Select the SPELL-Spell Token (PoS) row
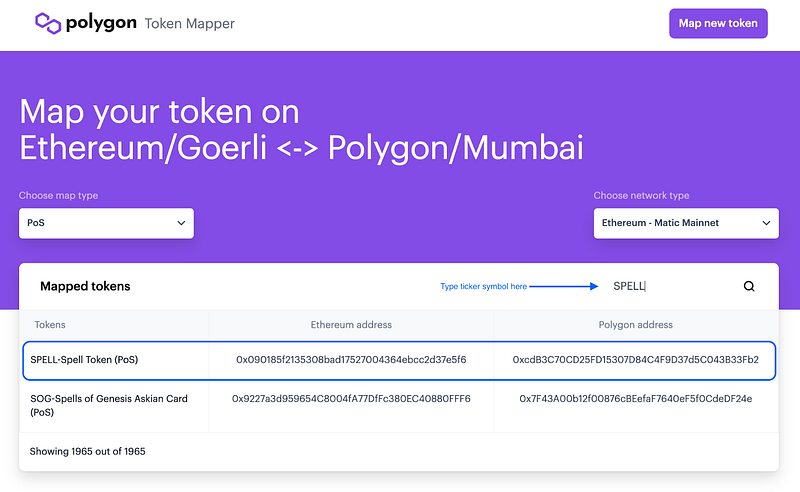This screenshot has width=800, height=492. [399, 360]
